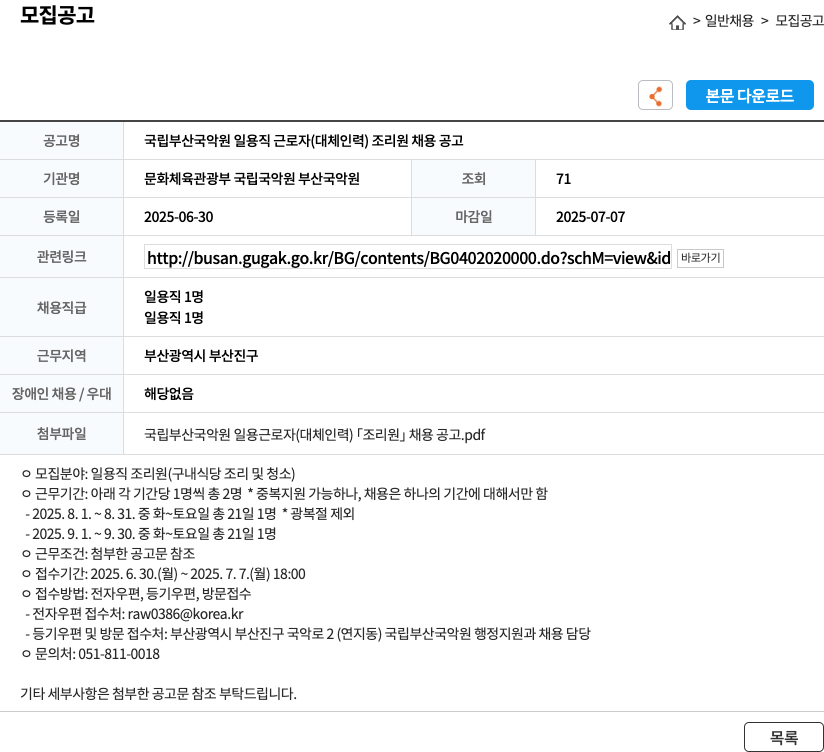Click the 기관명 row label
This screenshot has width=824, height=752.
pyautogui.click(x=61, y=179)
